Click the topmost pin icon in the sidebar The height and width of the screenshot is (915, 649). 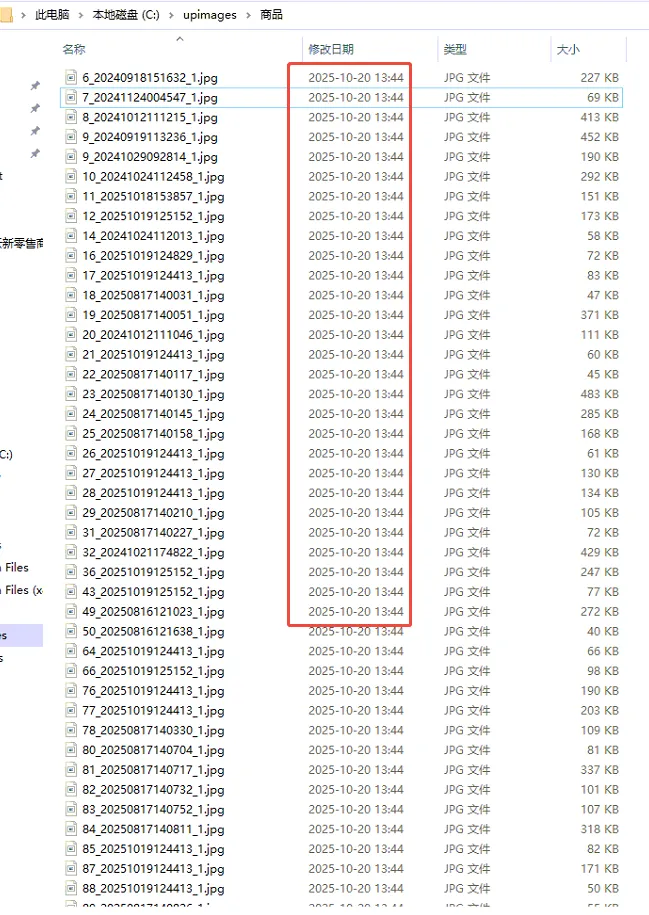pos(35,86)
